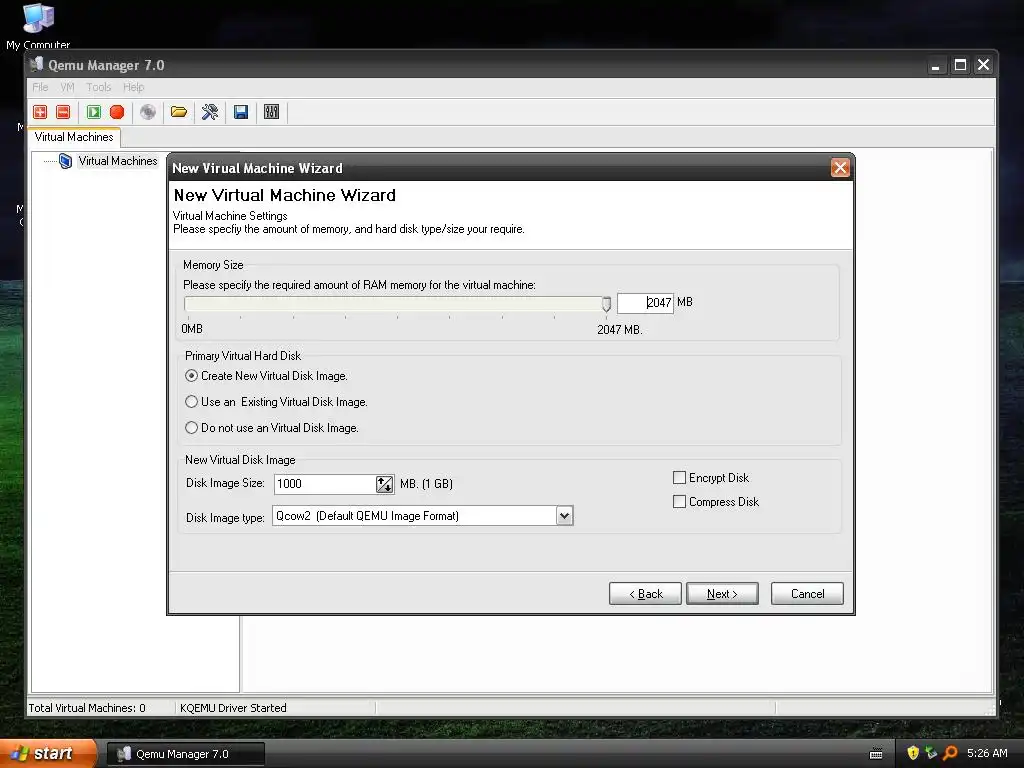The width and height of the screenshot is (1024, 768).
Task: Click the safely remove hardware tray icon
Action: click(931, 753)
